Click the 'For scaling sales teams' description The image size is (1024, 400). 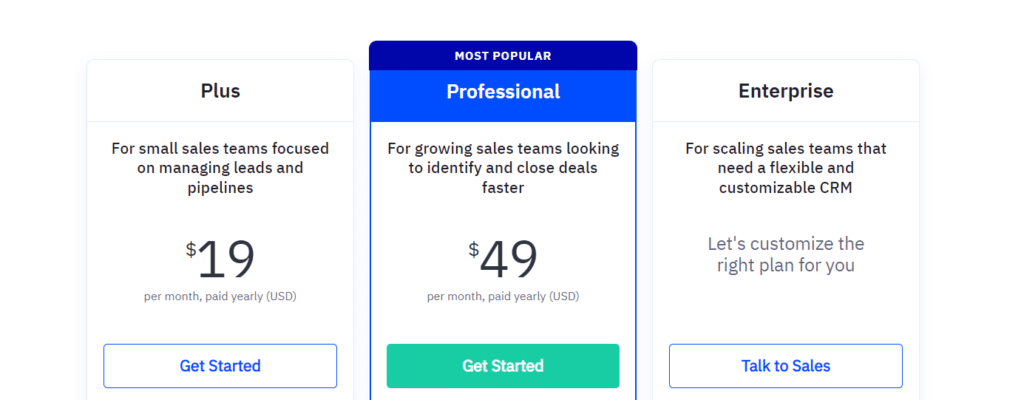(x=786, y=168)
